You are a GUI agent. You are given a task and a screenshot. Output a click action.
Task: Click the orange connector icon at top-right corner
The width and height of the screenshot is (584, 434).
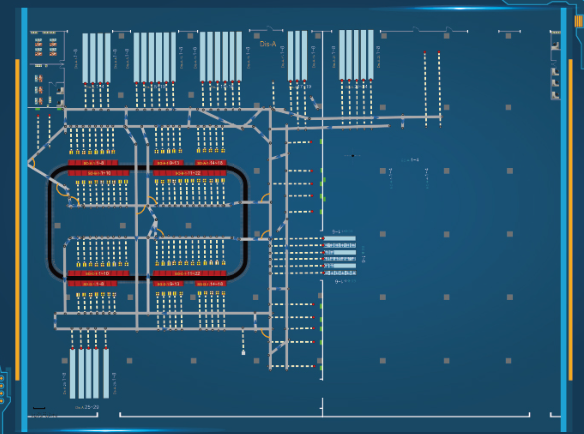579,21
